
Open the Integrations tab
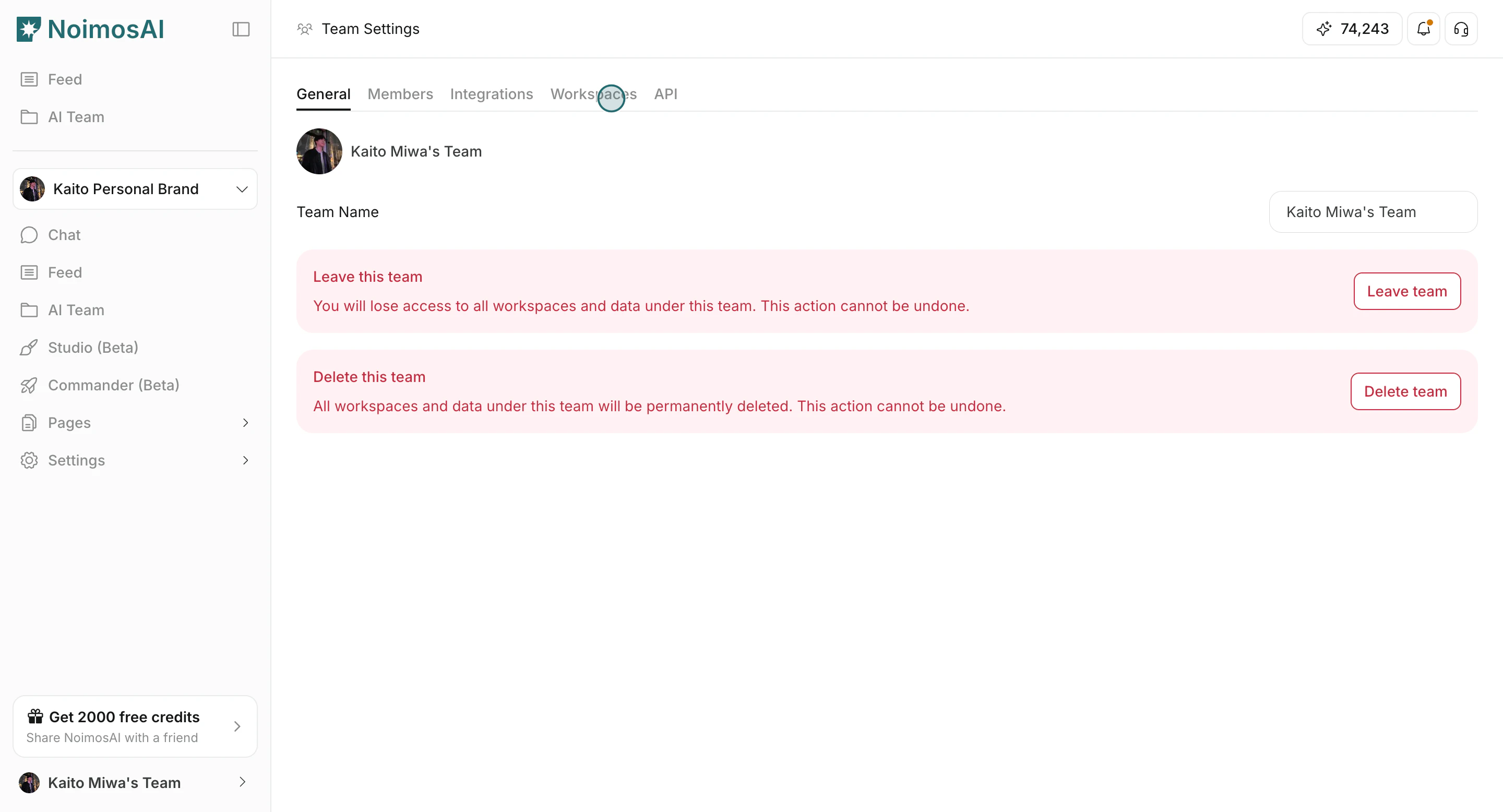[491, 94]
